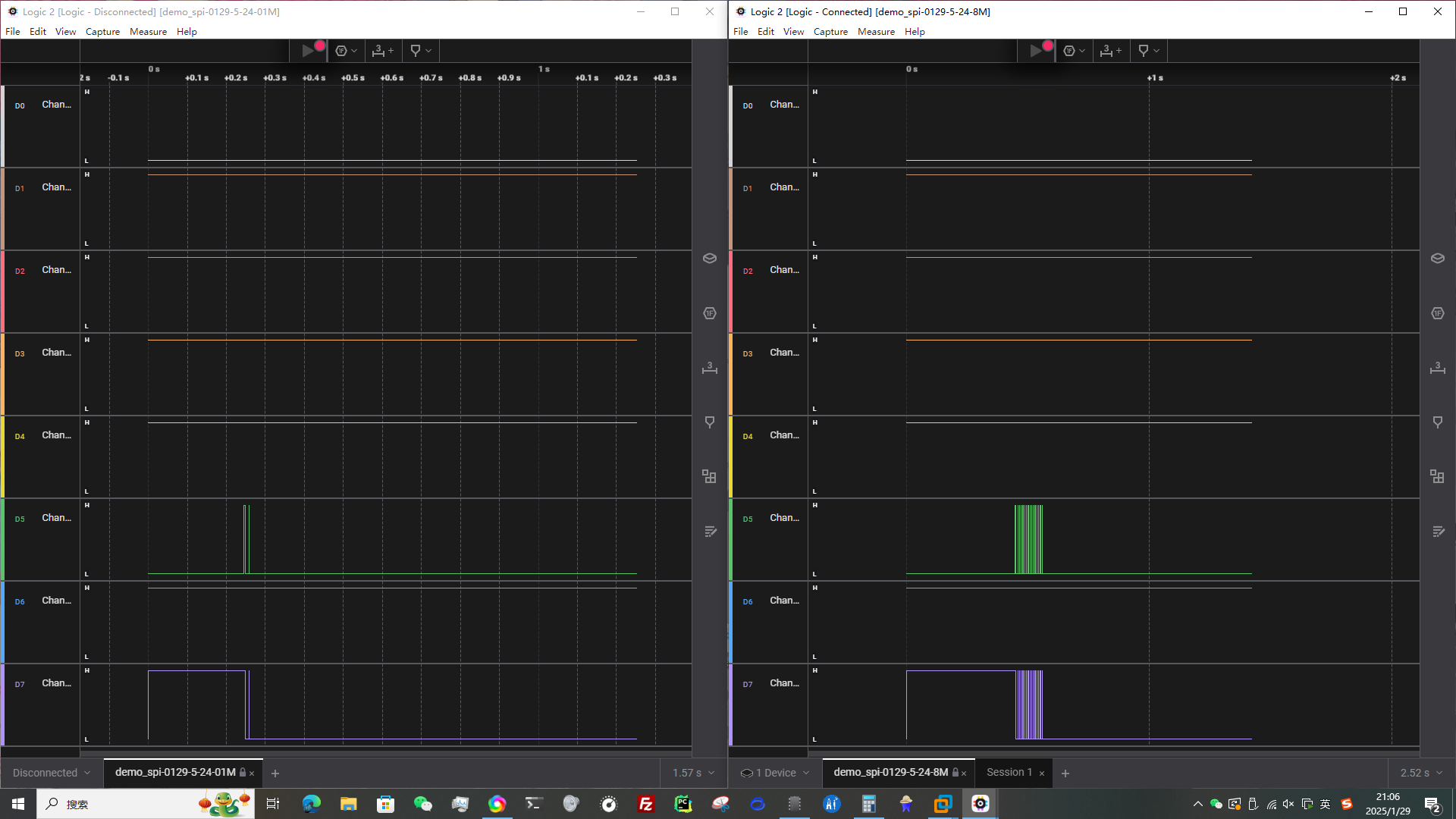Open the 1 Device dropdown
This screenshot has height=819, width=1456.
click(x=775, y=773)
